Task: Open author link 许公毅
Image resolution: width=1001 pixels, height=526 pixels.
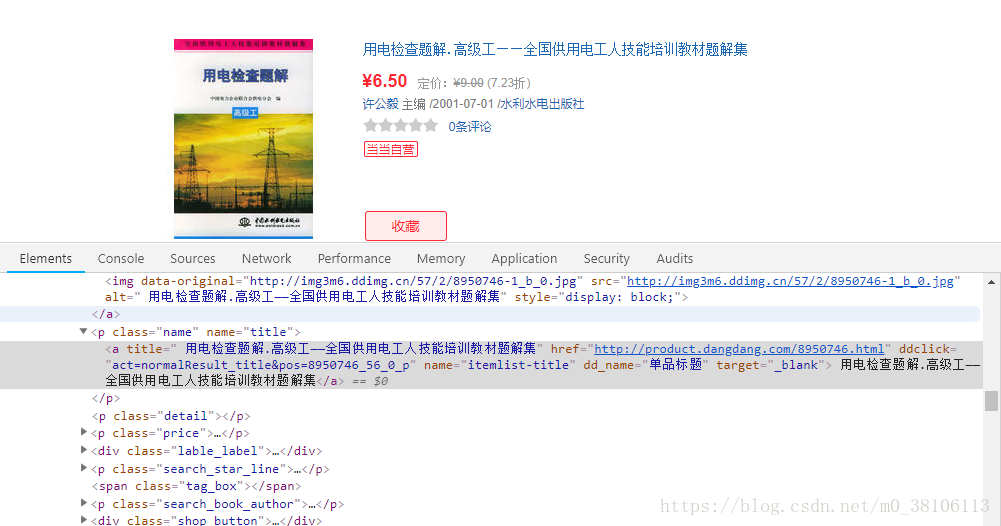Action: click(380, 104)
